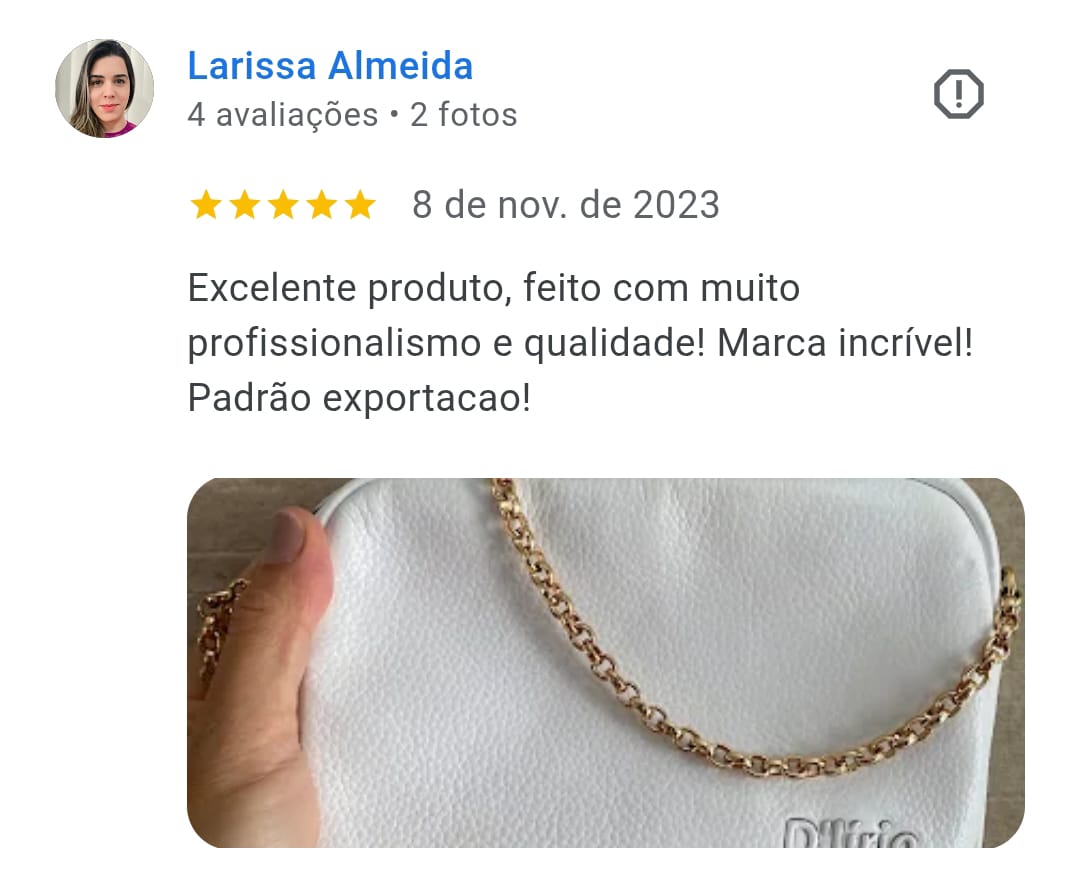The width and height of the screenshot is (1080, 892).
Task: Tap the fifth yellow rating star
Action: pyautogui.click(x=360, y=205)
